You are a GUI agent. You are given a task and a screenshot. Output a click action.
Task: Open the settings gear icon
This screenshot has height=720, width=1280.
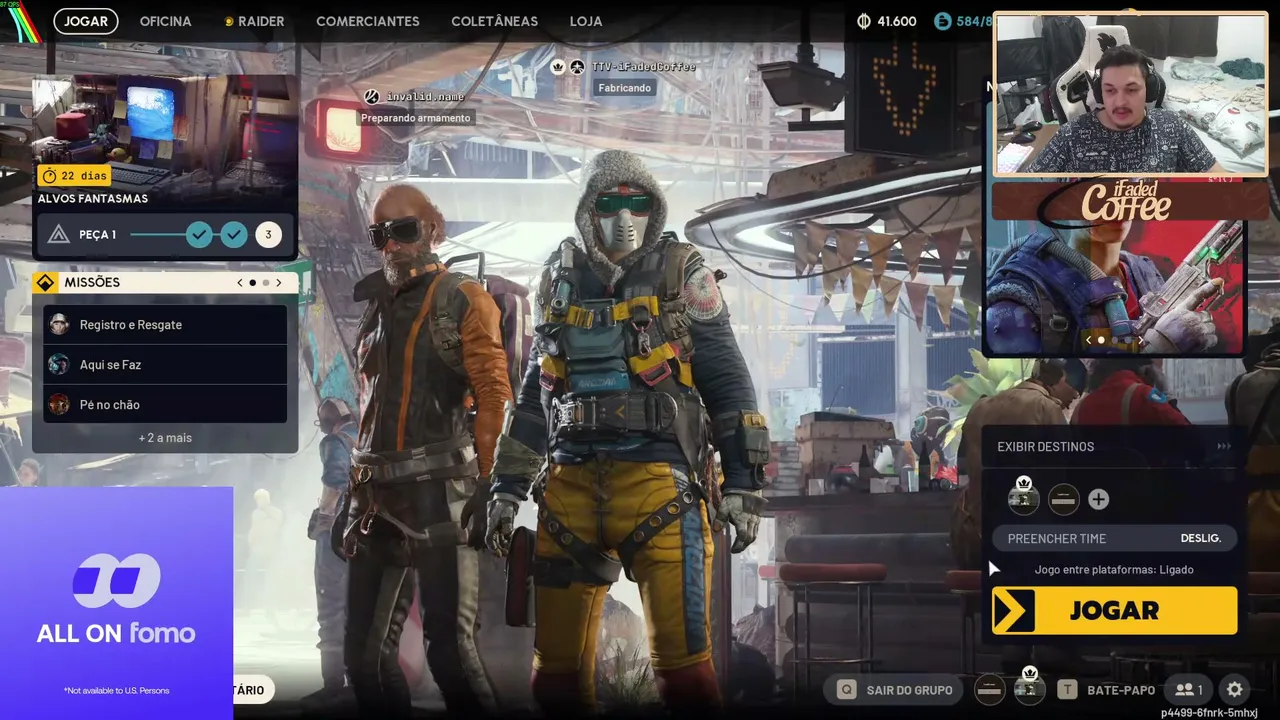1234,689
